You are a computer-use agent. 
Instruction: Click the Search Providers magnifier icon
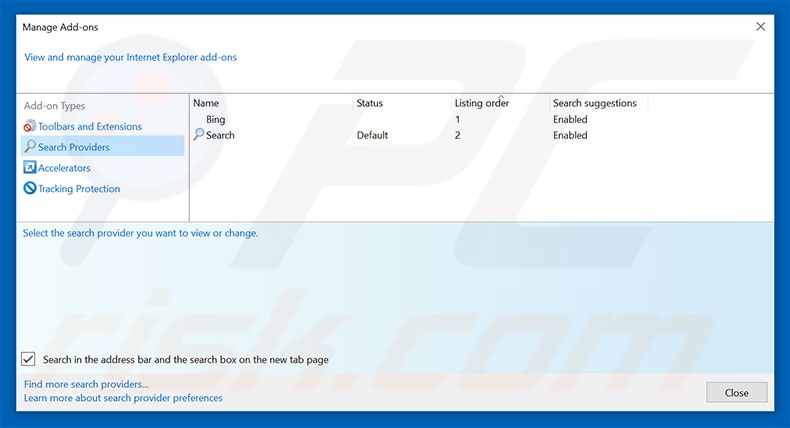point(30,146)
